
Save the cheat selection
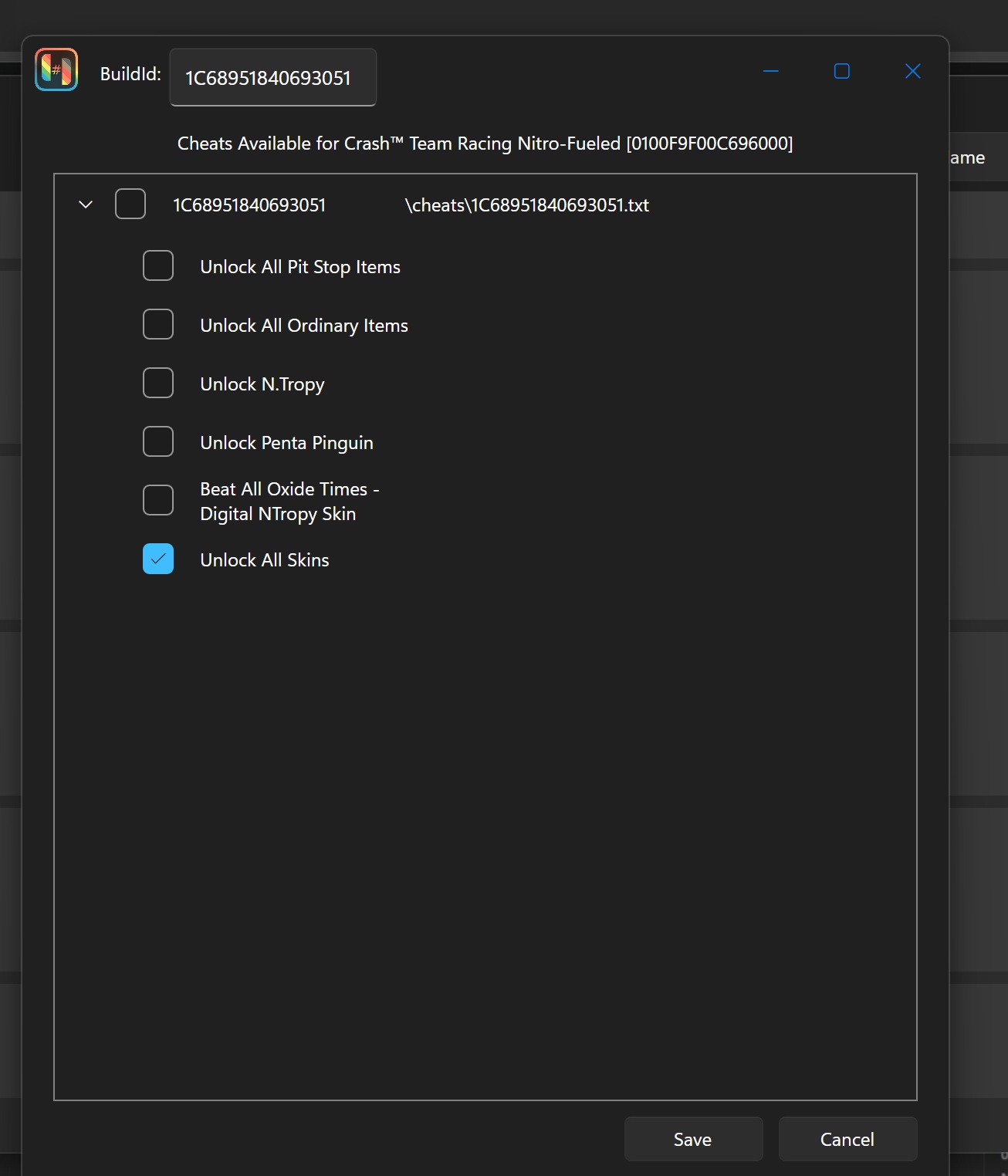pyautogui.click(x=693, y=1139)
